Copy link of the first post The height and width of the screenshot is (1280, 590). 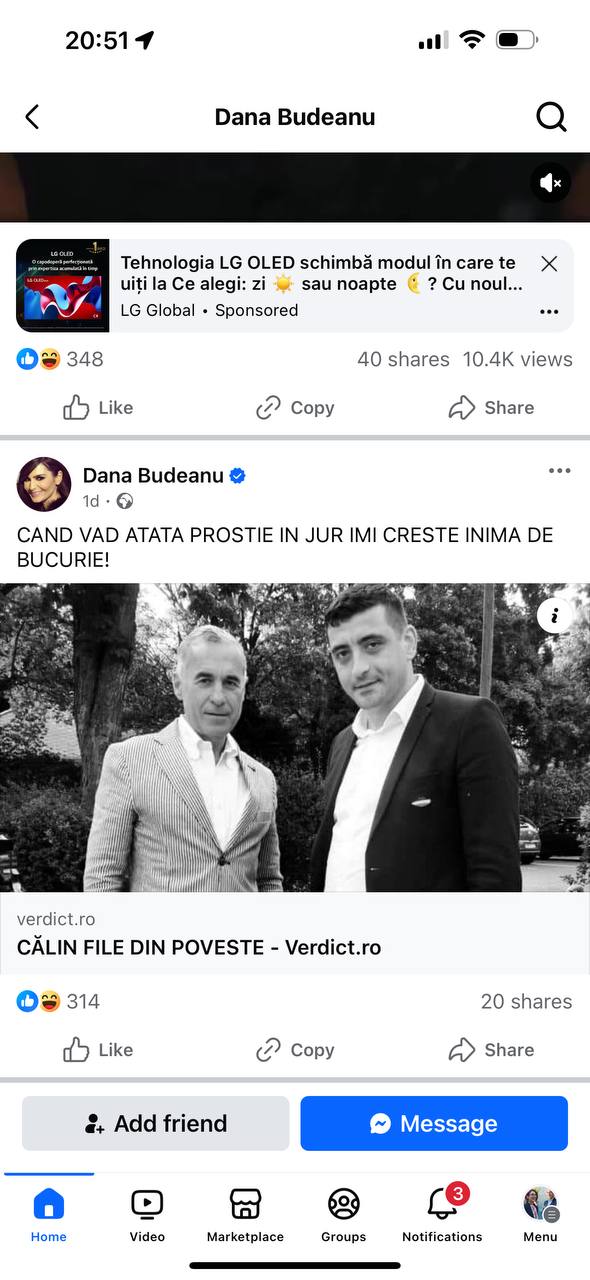[x=295, y=408]
